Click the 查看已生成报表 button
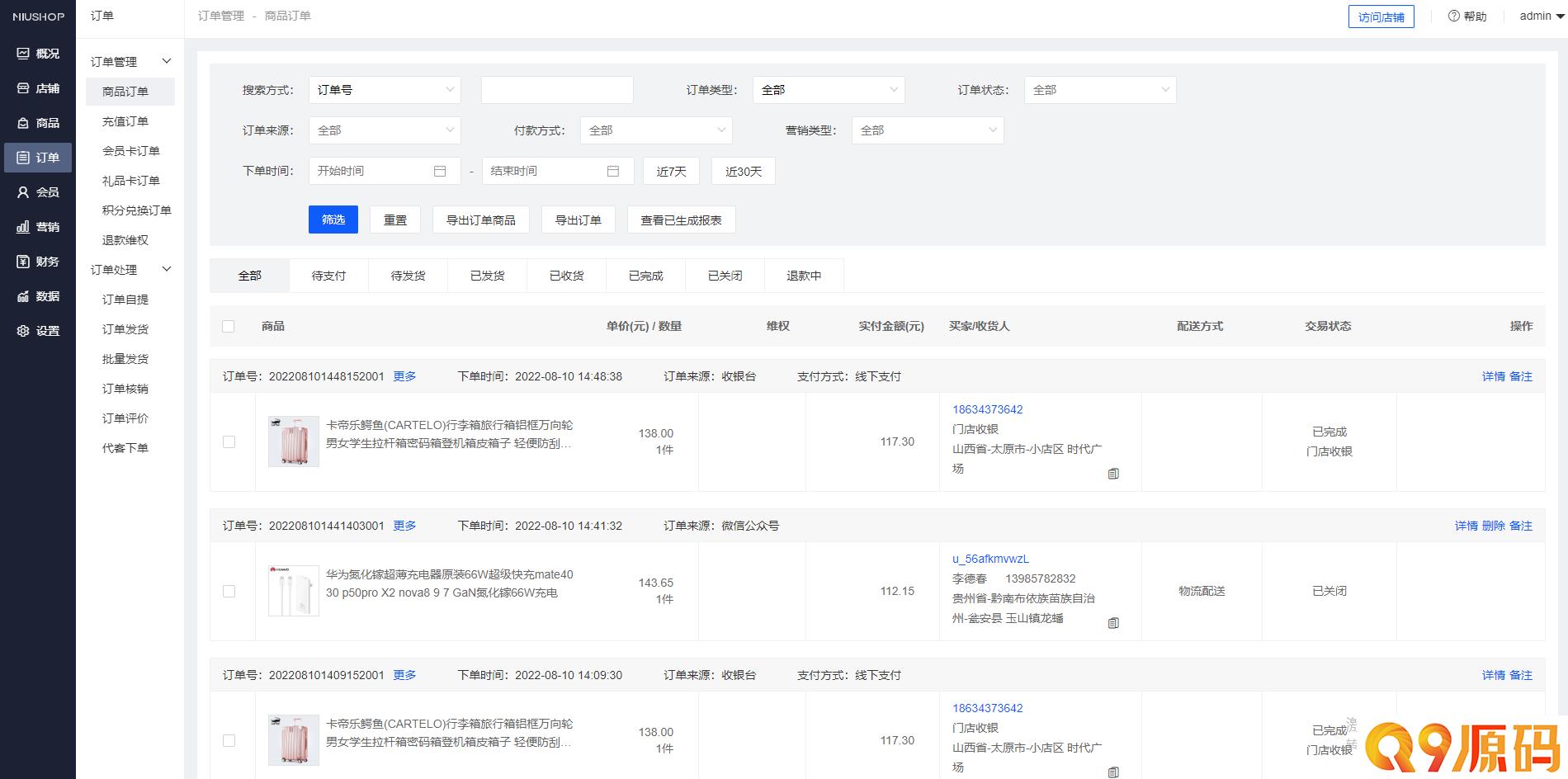The width and height of the screenshot is (1568, 779). 682,220
